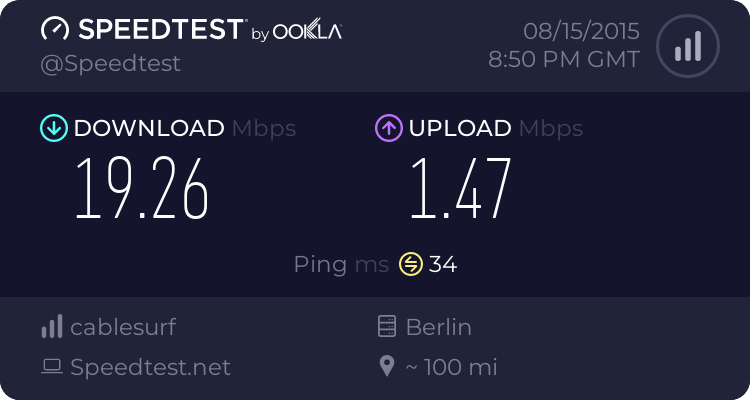Click the ping value 34
Screen dimensions: 750x400
(x=443, y=264)
